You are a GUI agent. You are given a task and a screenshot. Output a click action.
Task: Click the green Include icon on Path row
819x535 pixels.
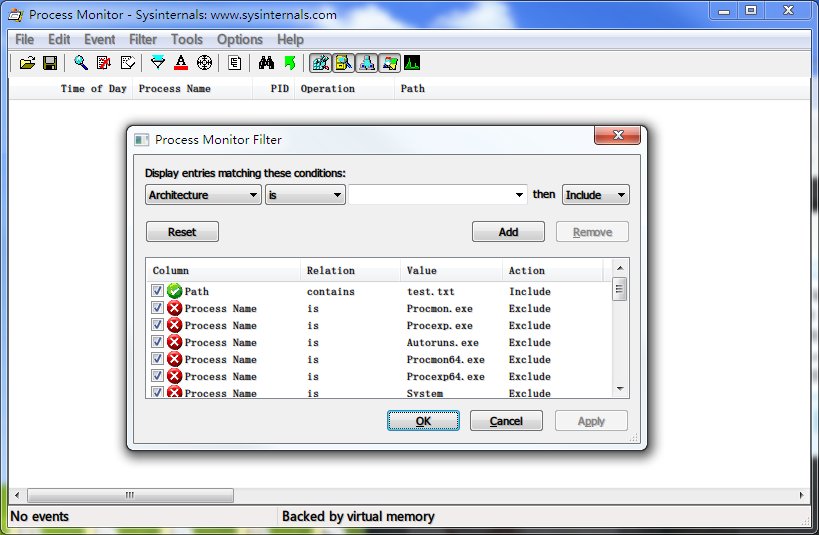click(x=174, y=291)
